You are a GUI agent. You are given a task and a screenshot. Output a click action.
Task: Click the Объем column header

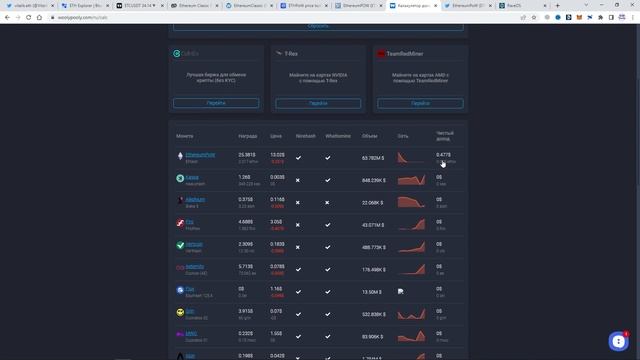tap(369, 136)
